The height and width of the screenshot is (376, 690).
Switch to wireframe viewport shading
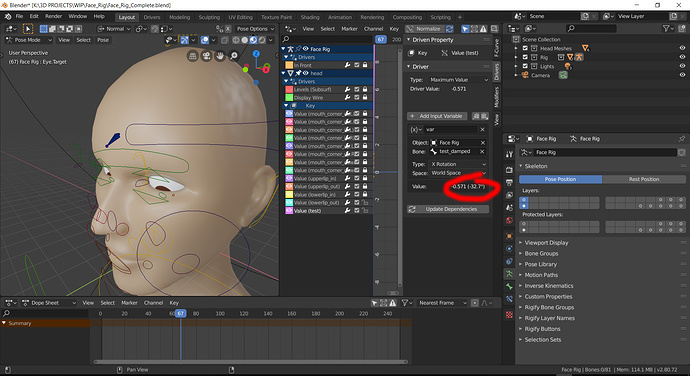pos(236,40)
